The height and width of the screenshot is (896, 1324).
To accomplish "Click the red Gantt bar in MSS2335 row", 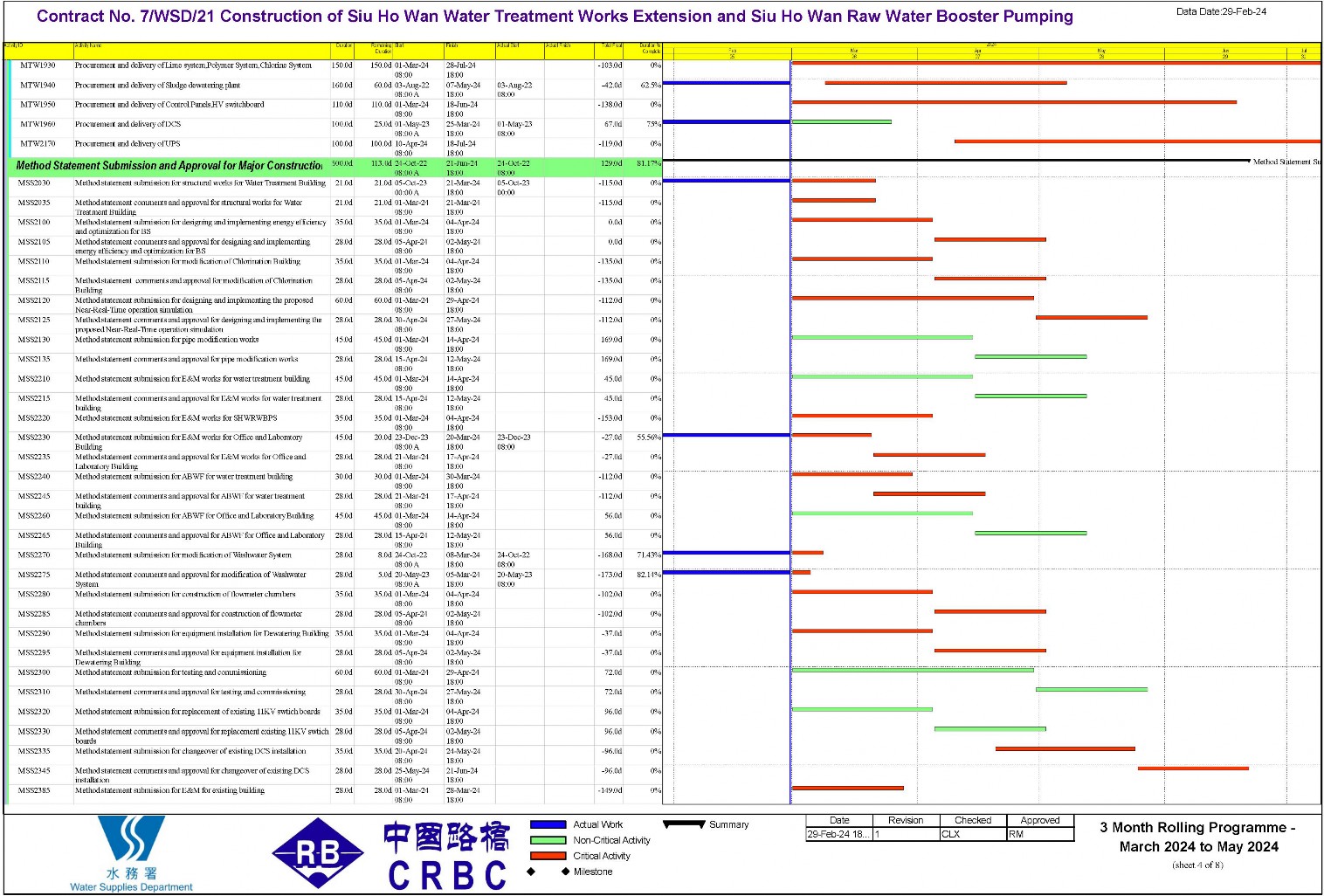I will point(1065,748).
